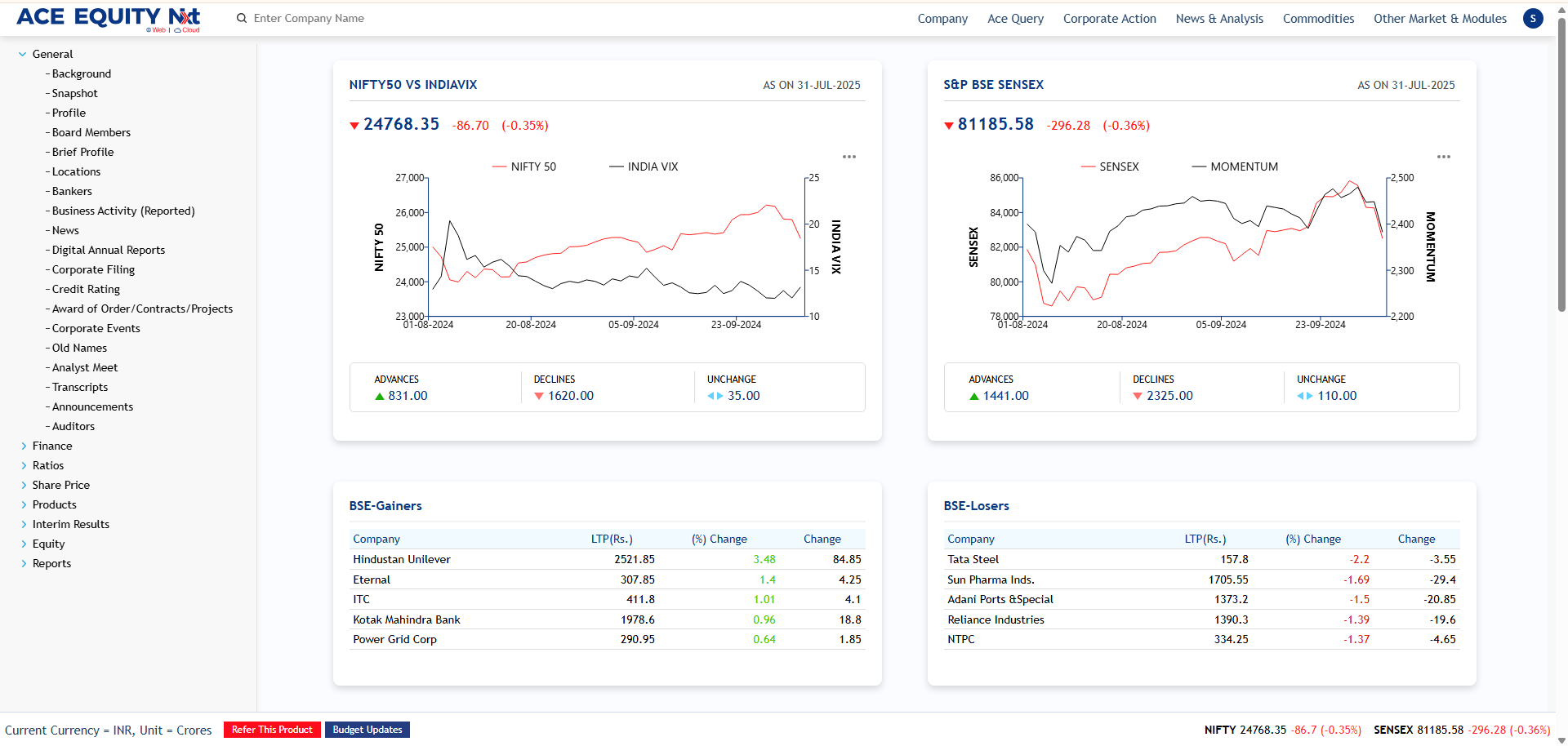Click the page vertical scrollbar

pyautogui.click(x=1561, y=163)
